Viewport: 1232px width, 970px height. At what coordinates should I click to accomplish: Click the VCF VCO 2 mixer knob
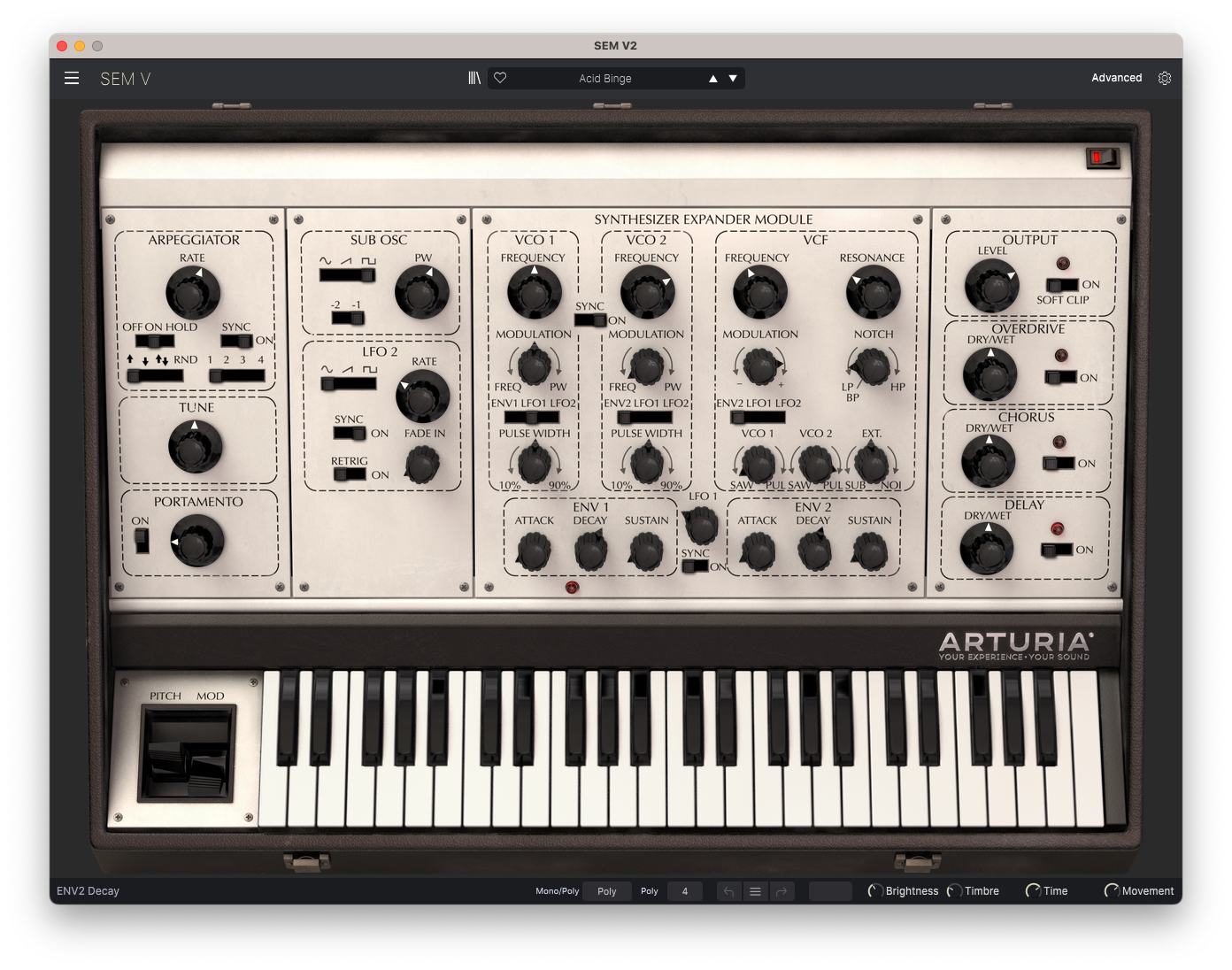pos(815,463)
